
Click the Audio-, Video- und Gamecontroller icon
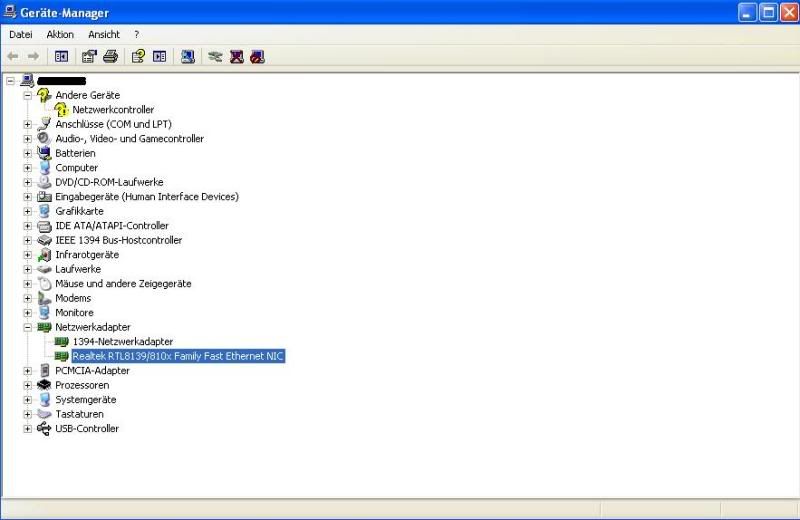(x=44, y=138)
